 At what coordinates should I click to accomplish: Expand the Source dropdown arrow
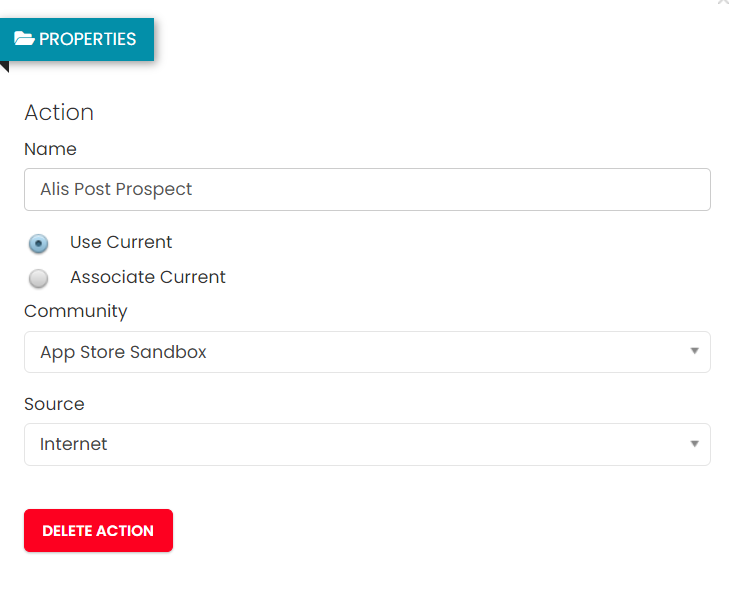[694, 444]
